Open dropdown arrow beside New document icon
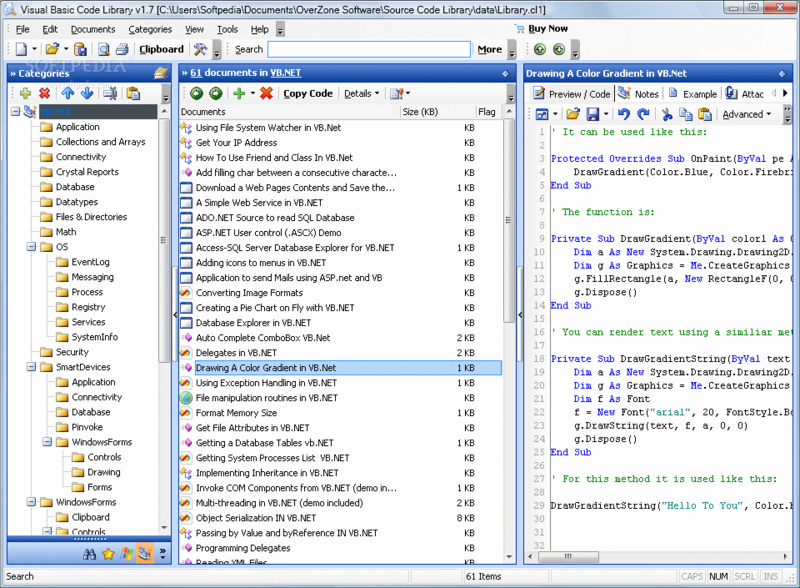The image size is (800, 588). point(34,50)
